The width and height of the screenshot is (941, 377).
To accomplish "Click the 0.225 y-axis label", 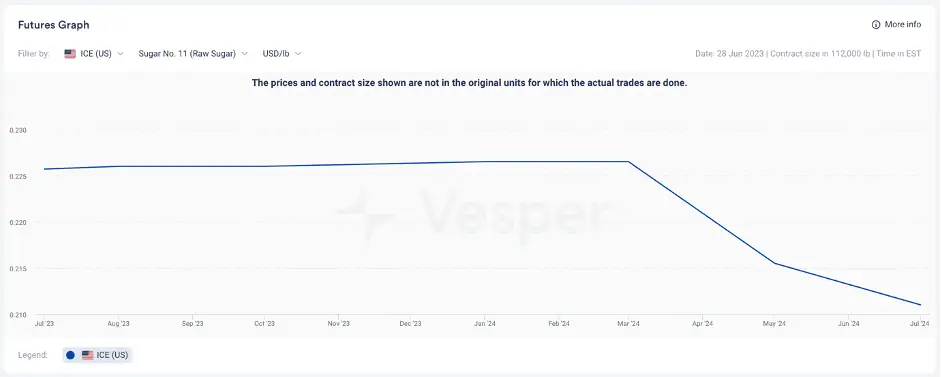I will coord(19,176).
